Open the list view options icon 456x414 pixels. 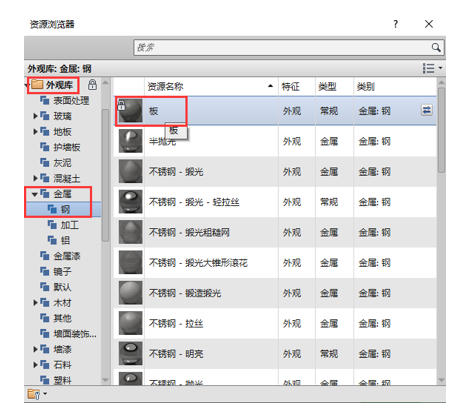click(x=432, y=68)
